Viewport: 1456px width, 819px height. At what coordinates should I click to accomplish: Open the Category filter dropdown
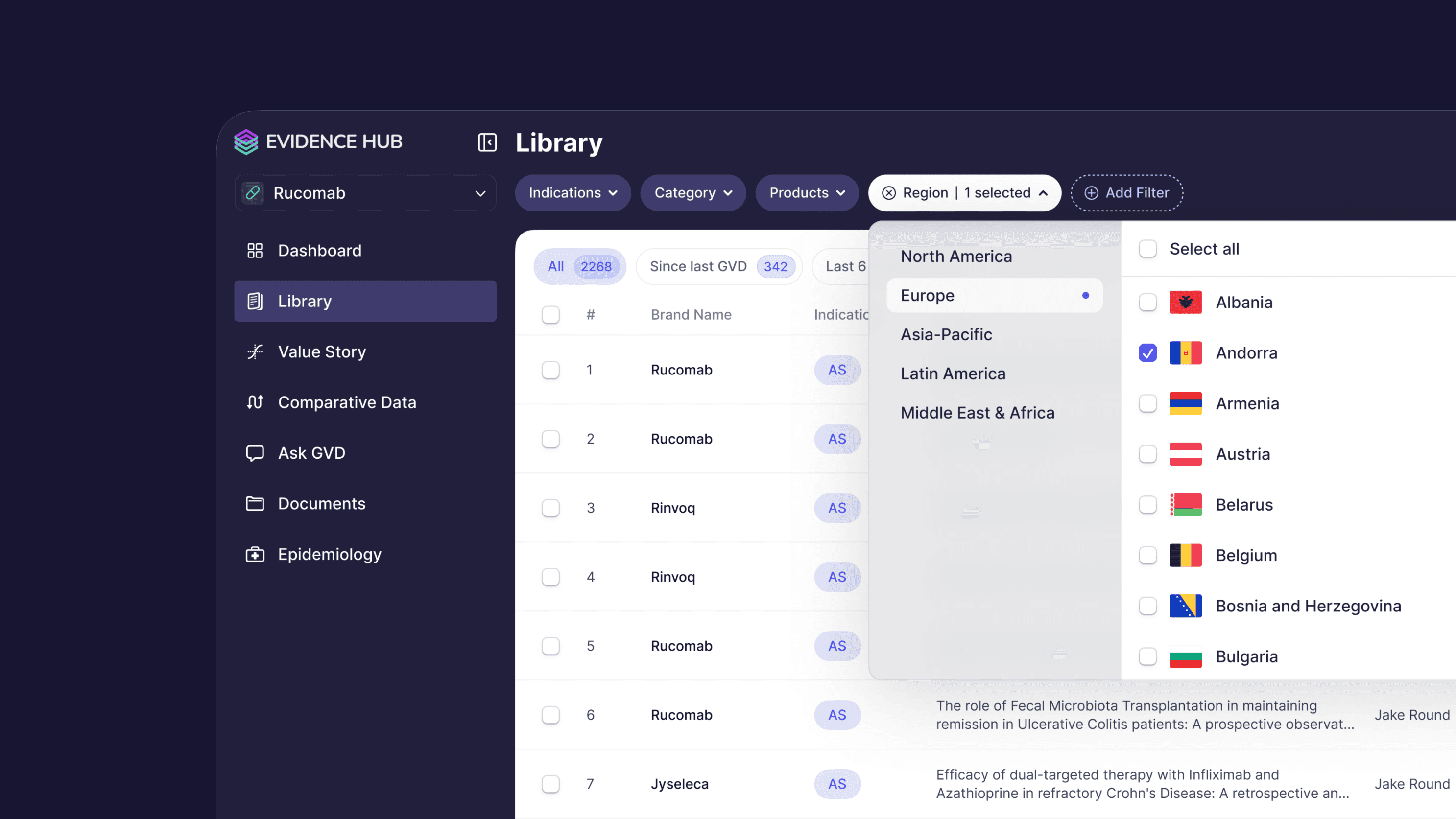tap(692, 193)
